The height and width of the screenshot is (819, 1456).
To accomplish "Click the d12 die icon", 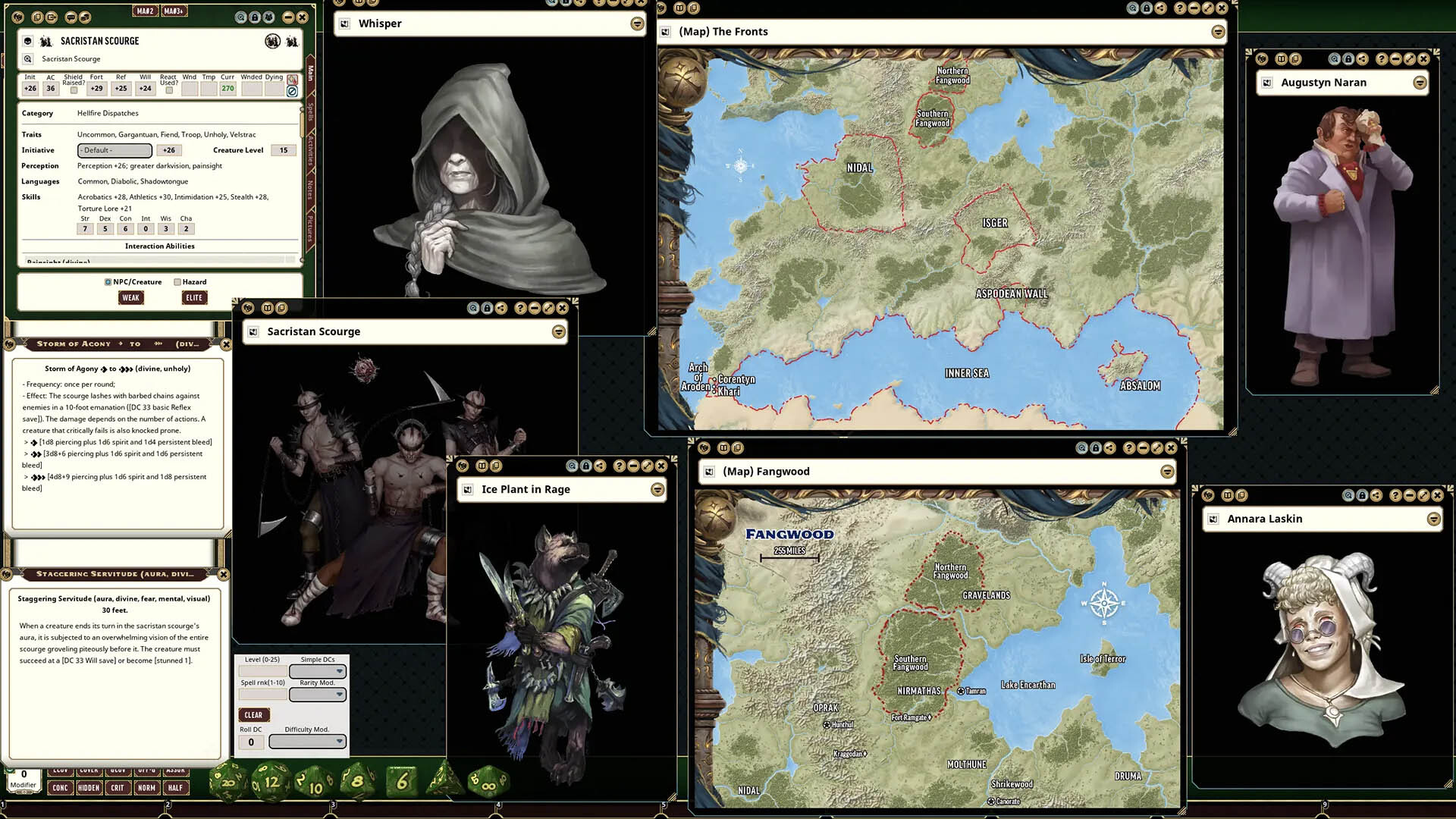I will pyautogui.click(x=271, y=782).
